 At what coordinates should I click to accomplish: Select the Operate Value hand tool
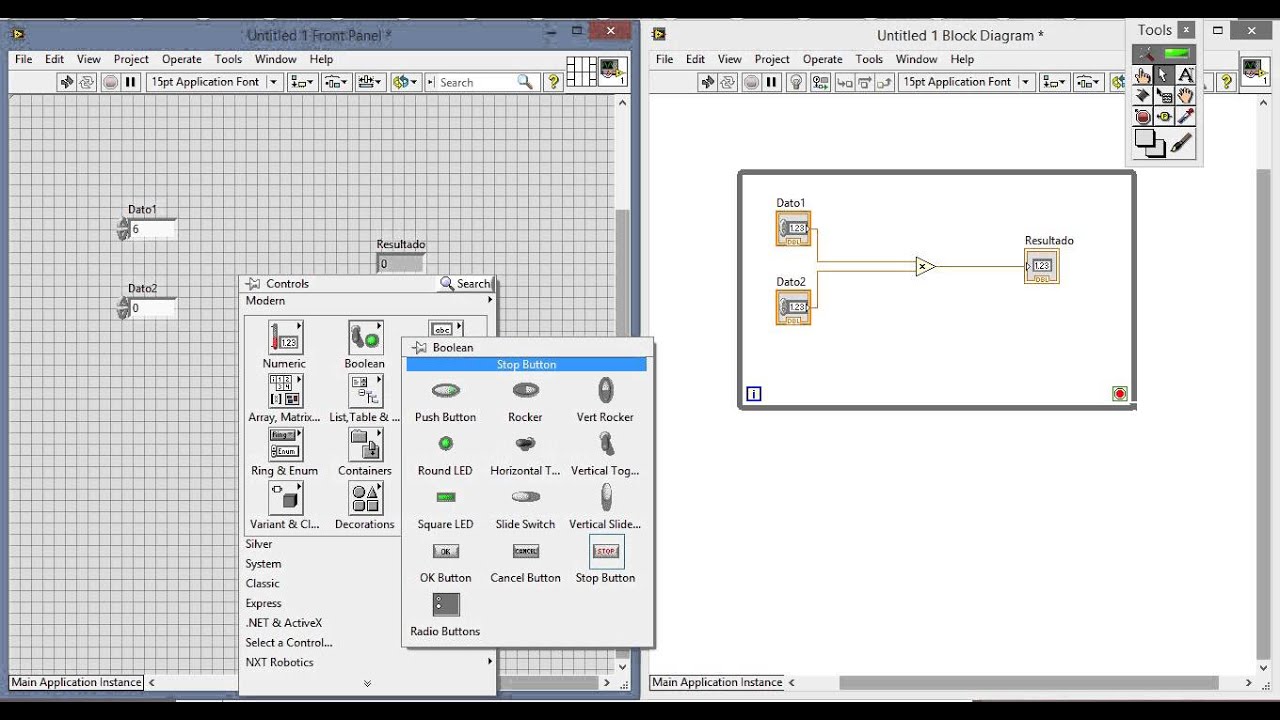tap(1143, 75)
